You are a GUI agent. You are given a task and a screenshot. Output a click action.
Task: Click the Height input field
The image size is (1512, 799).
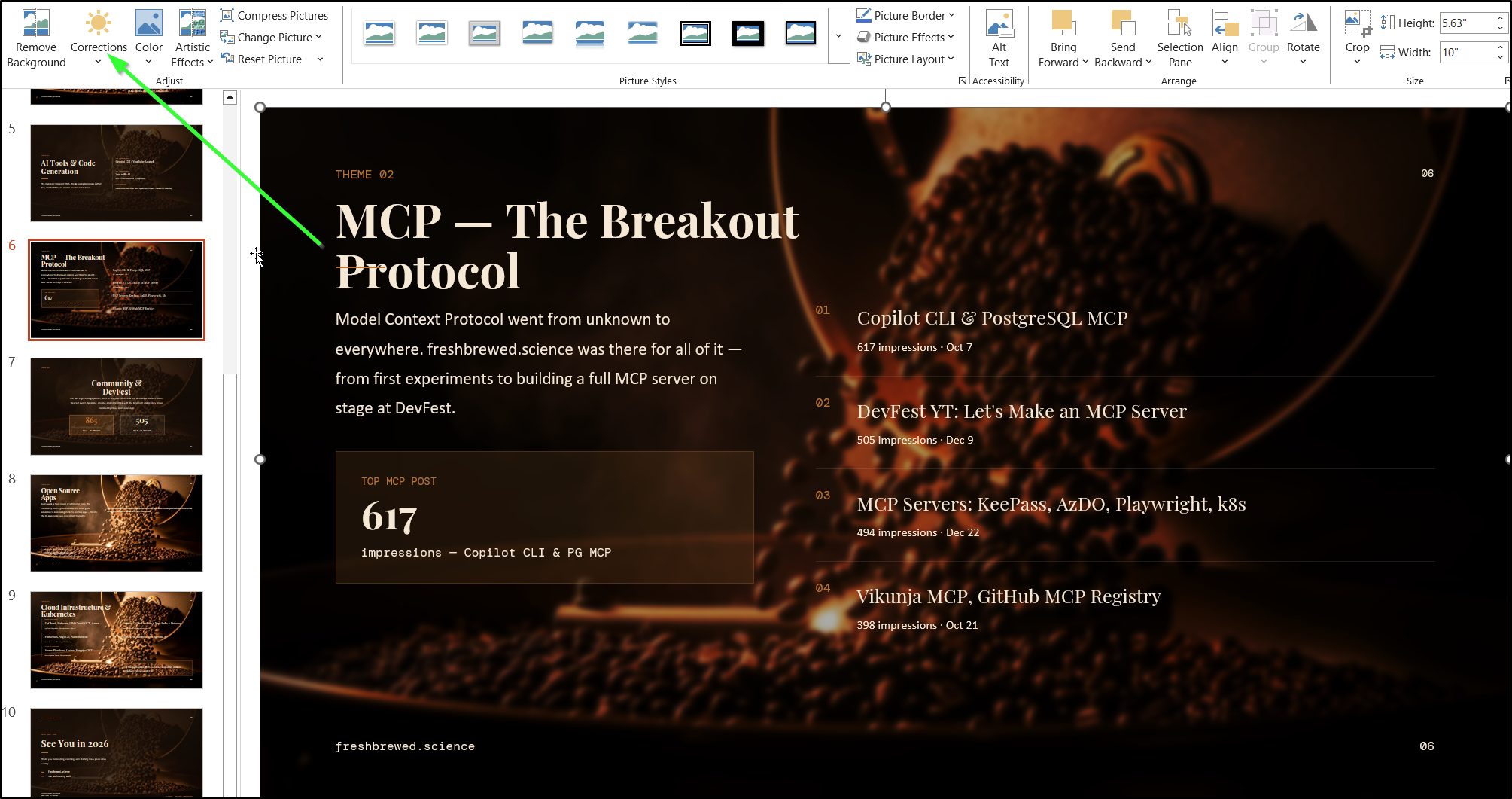pos(1465,23)
